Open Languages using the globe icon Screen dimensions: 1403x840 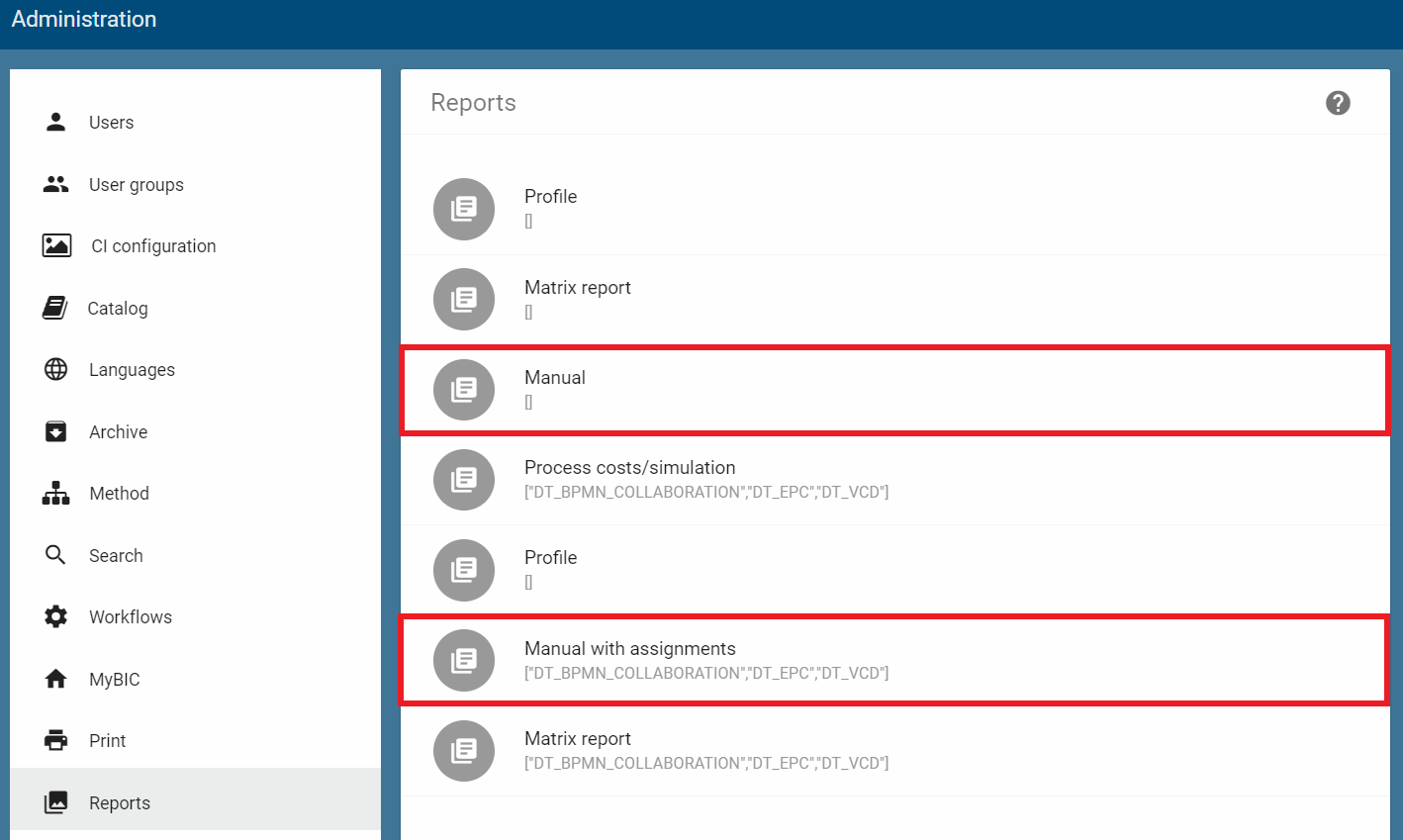tap(55, 369)
